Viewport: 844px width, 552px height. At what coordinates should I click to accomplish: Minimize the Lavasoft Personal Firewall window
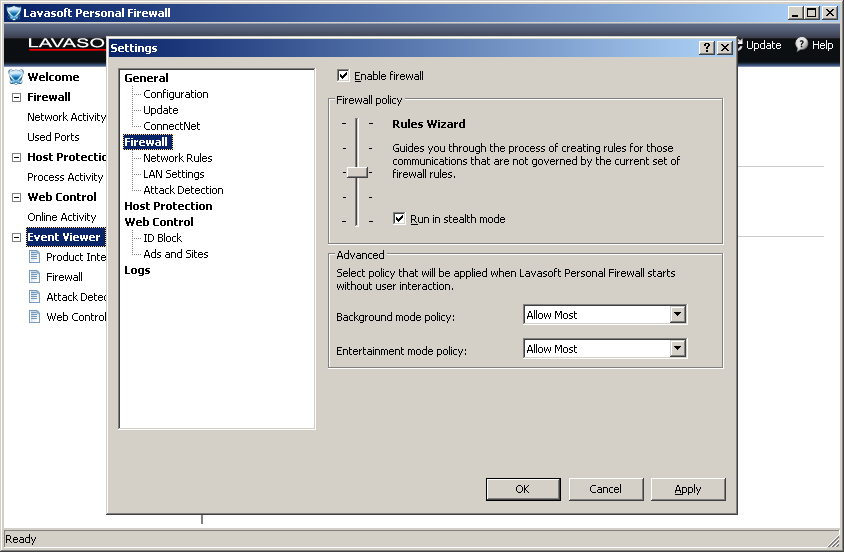(795, 12)
